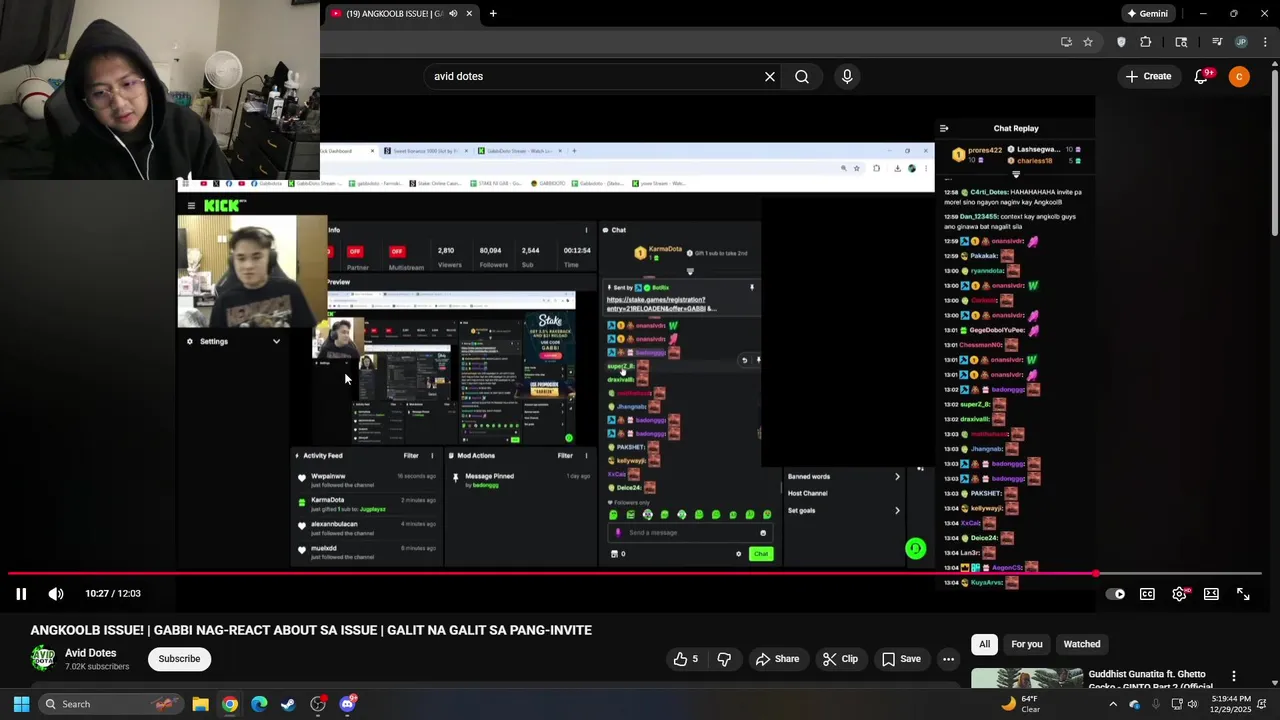1280x720 pixels.
Task: Open File Explorer from the taskbar
Action: click(200, 704)
